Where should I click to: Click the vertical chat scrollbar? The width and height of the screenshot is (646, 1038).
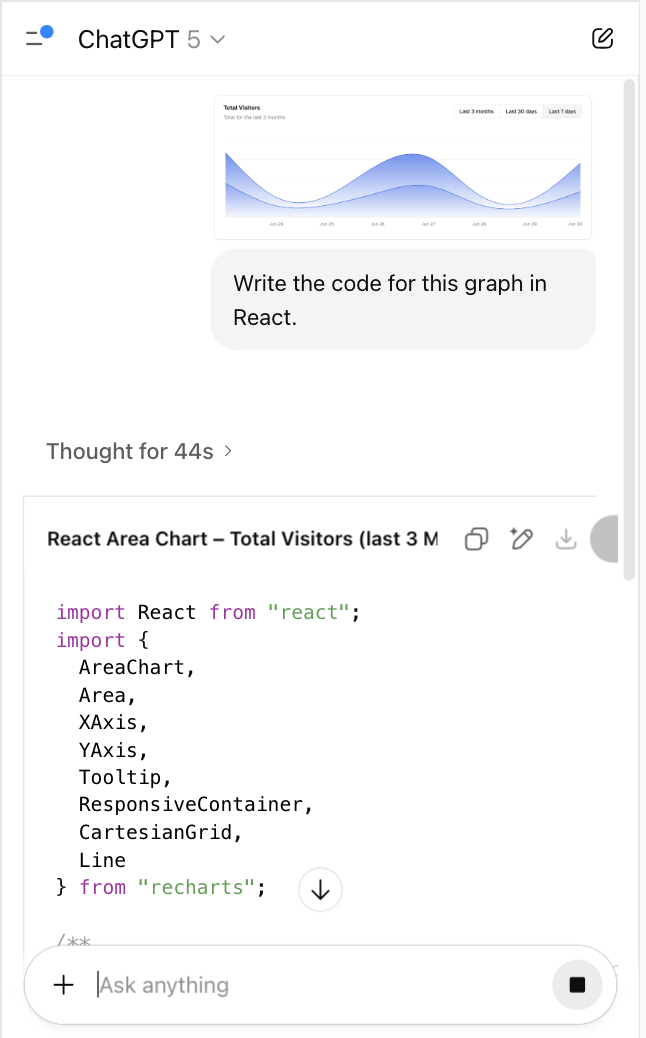tap(629, 330)
